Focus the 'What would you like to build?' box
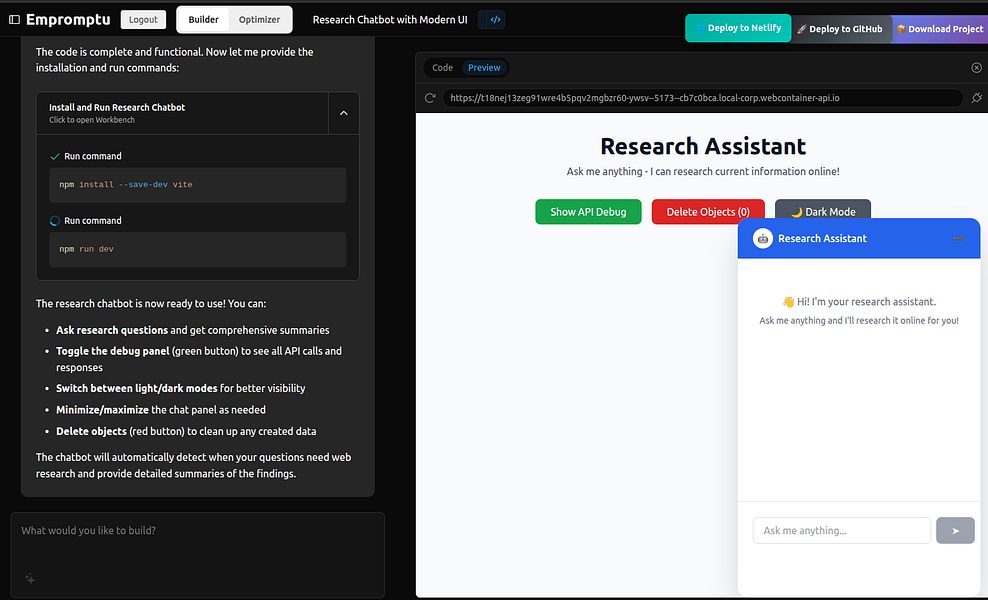Image resolution: width=988 pixels, height=600 pixels. pyautogui.click(x=197, y=555)
